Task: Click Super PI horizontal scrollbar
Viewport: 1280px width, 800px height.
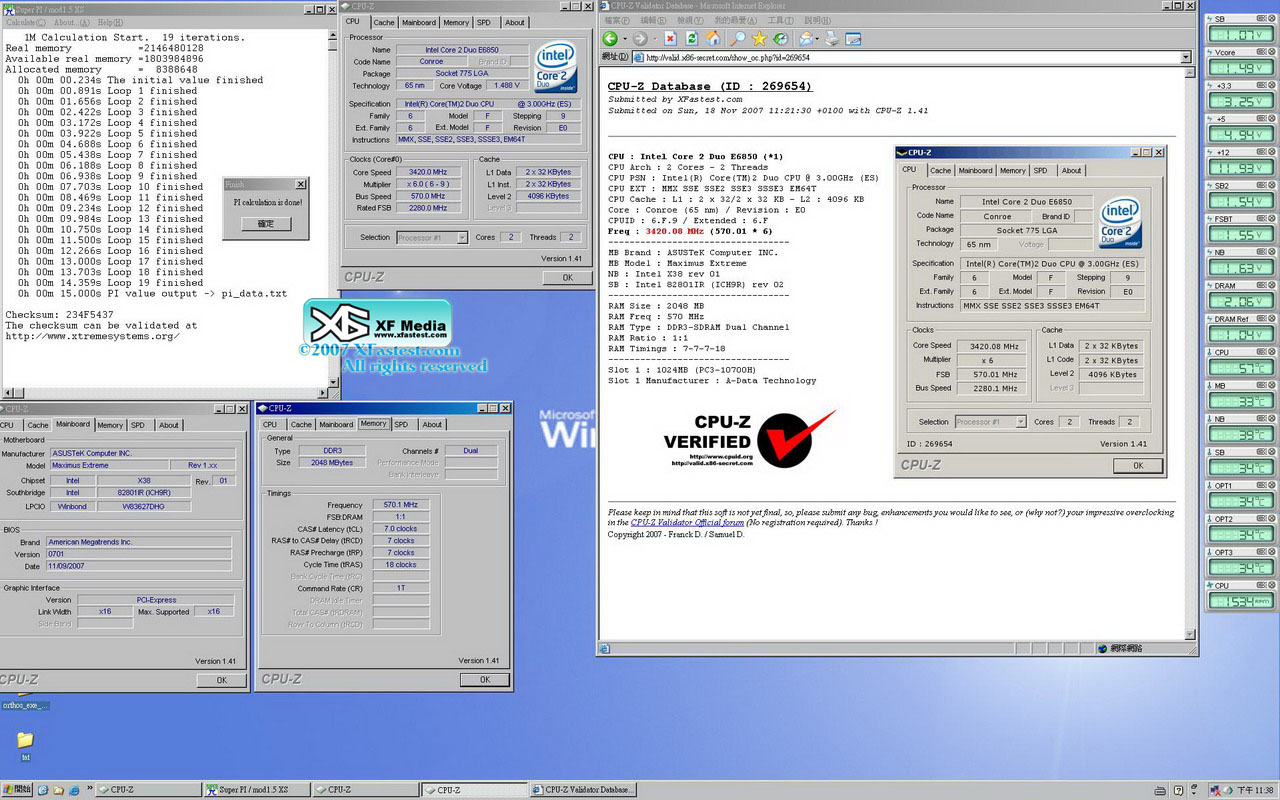Action: pos(165,395)
